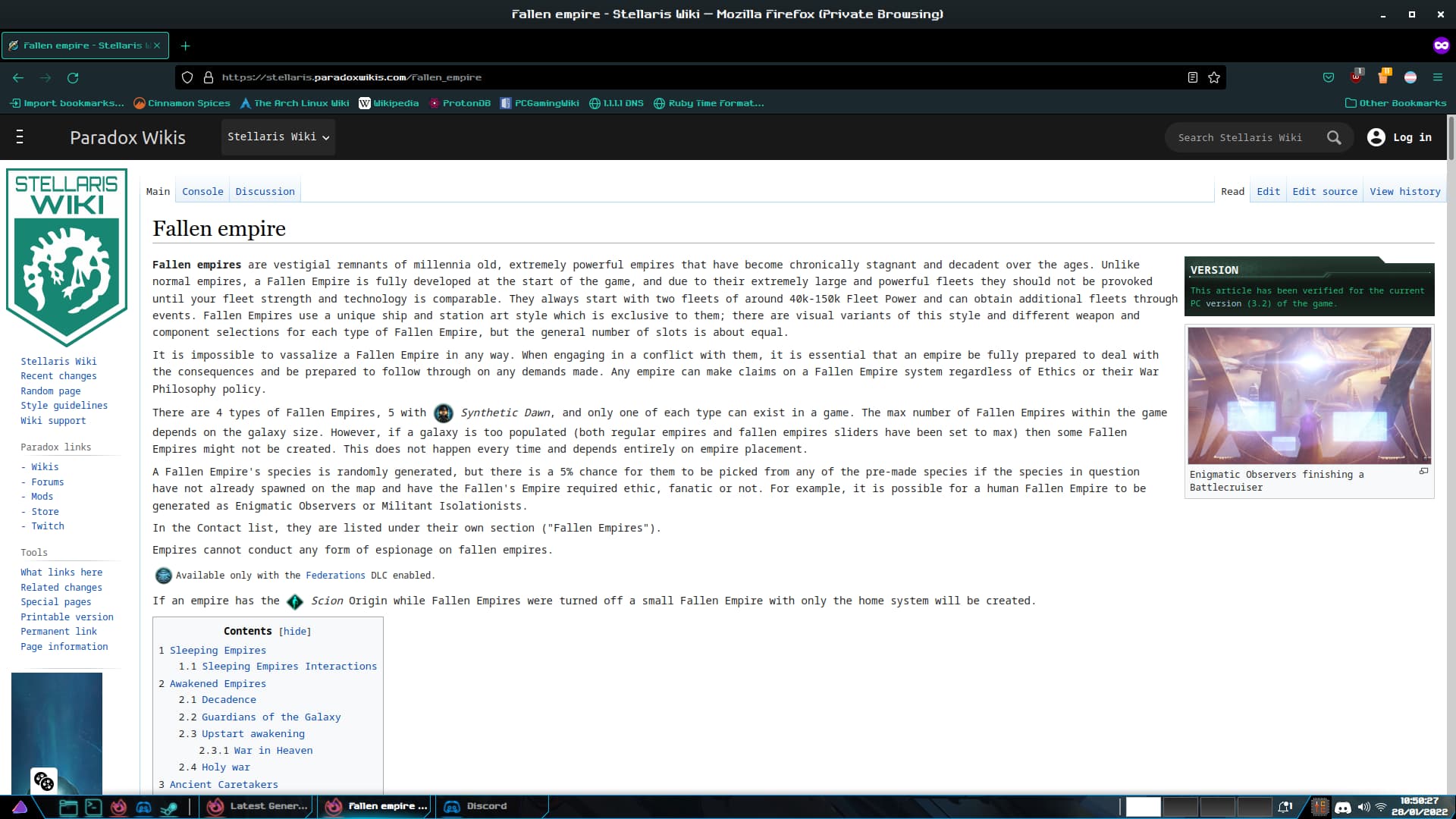Click the site padlock icon
Screen dimensions: 1456x819
(209, 77)
